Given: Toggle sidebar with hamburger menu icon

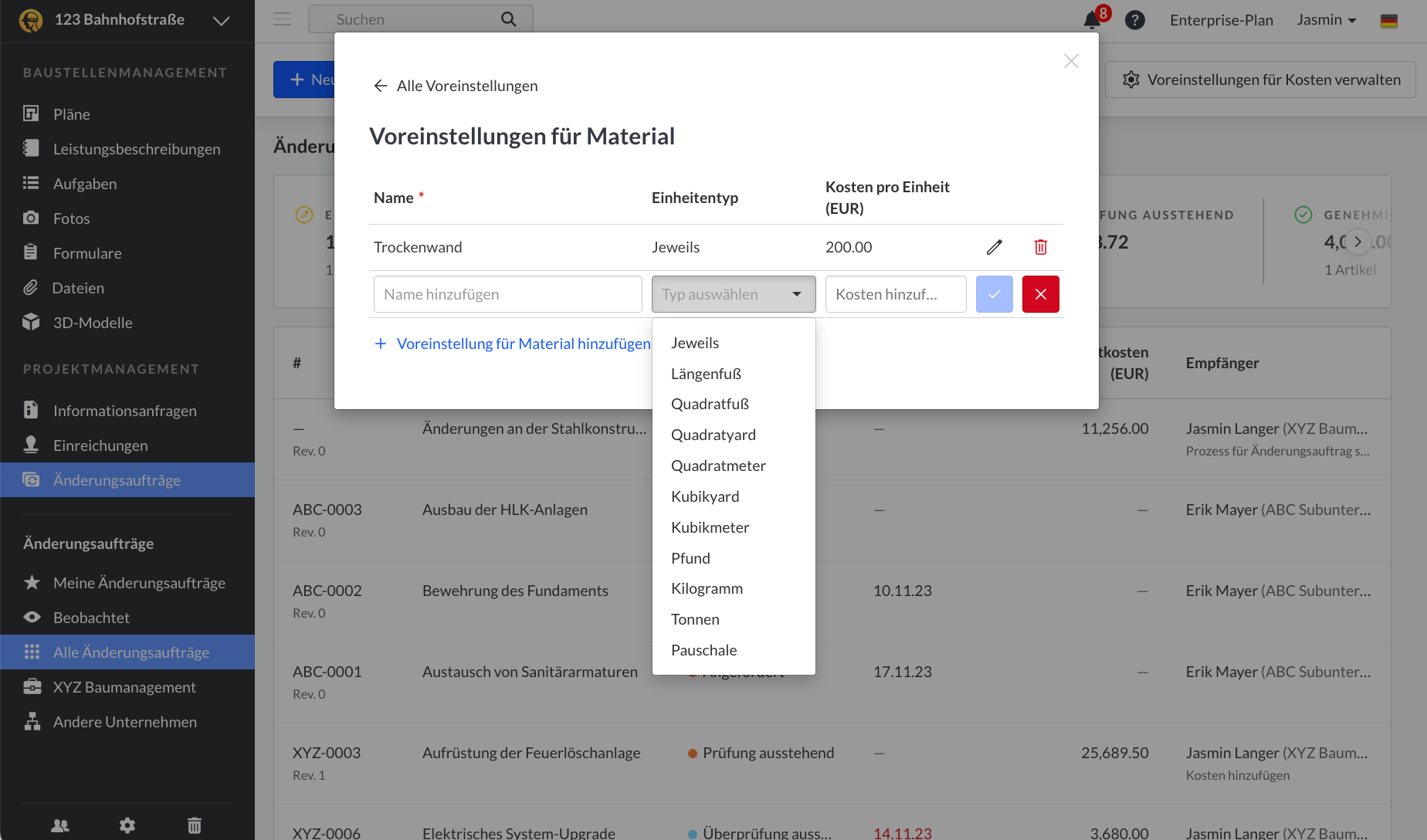Looking at the screenshot, I should point(283,19).
